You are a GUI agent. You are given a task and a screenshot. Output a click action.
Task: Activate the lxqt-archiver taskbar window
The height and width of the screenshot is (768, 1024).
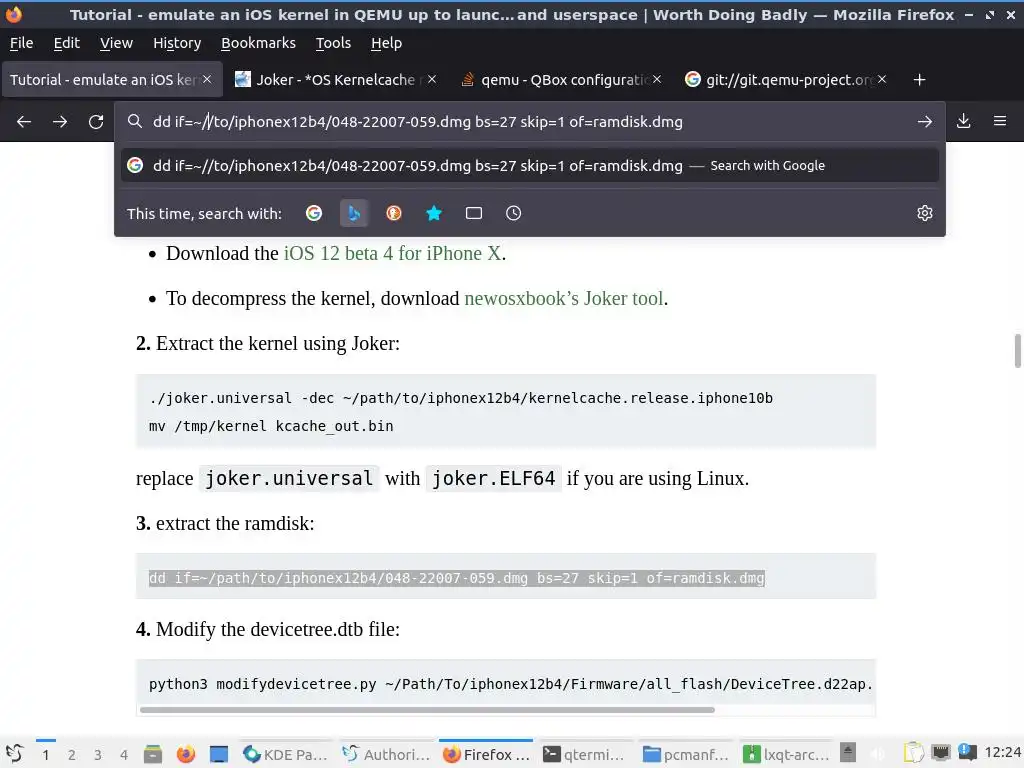786,754
